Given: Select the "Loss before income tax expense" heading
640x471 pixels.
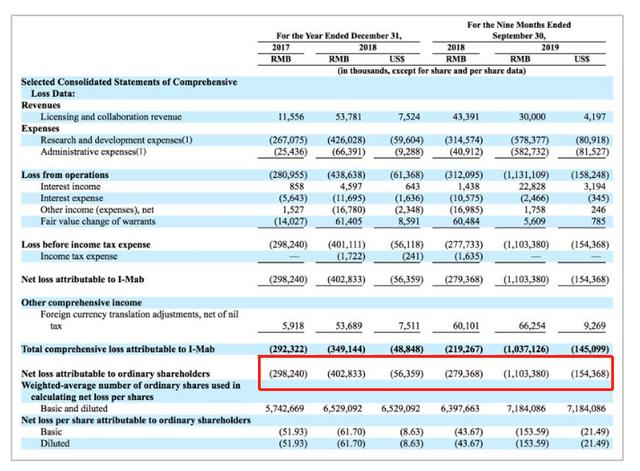Looking at the screenshot, I should (87, 244).
